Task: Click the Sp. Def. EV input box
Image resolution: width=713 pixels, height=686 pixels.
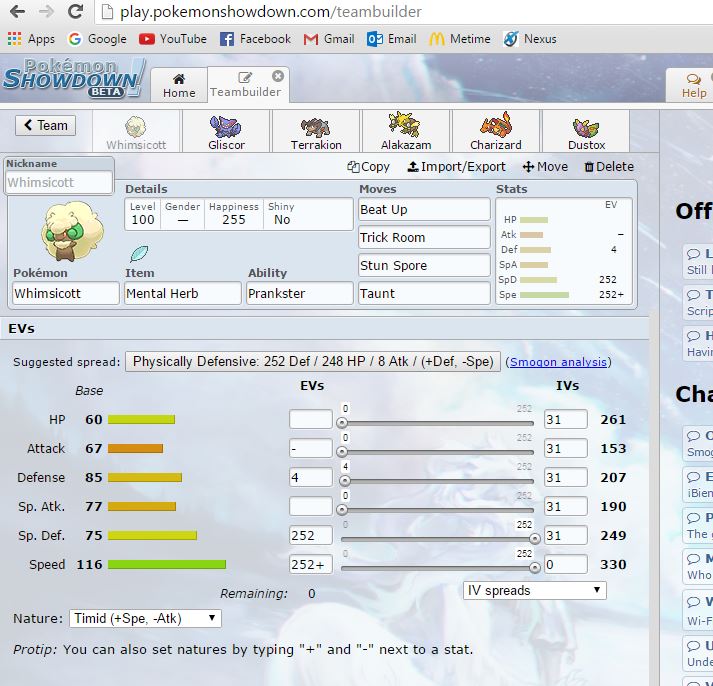Action: (x=311, y=535)
